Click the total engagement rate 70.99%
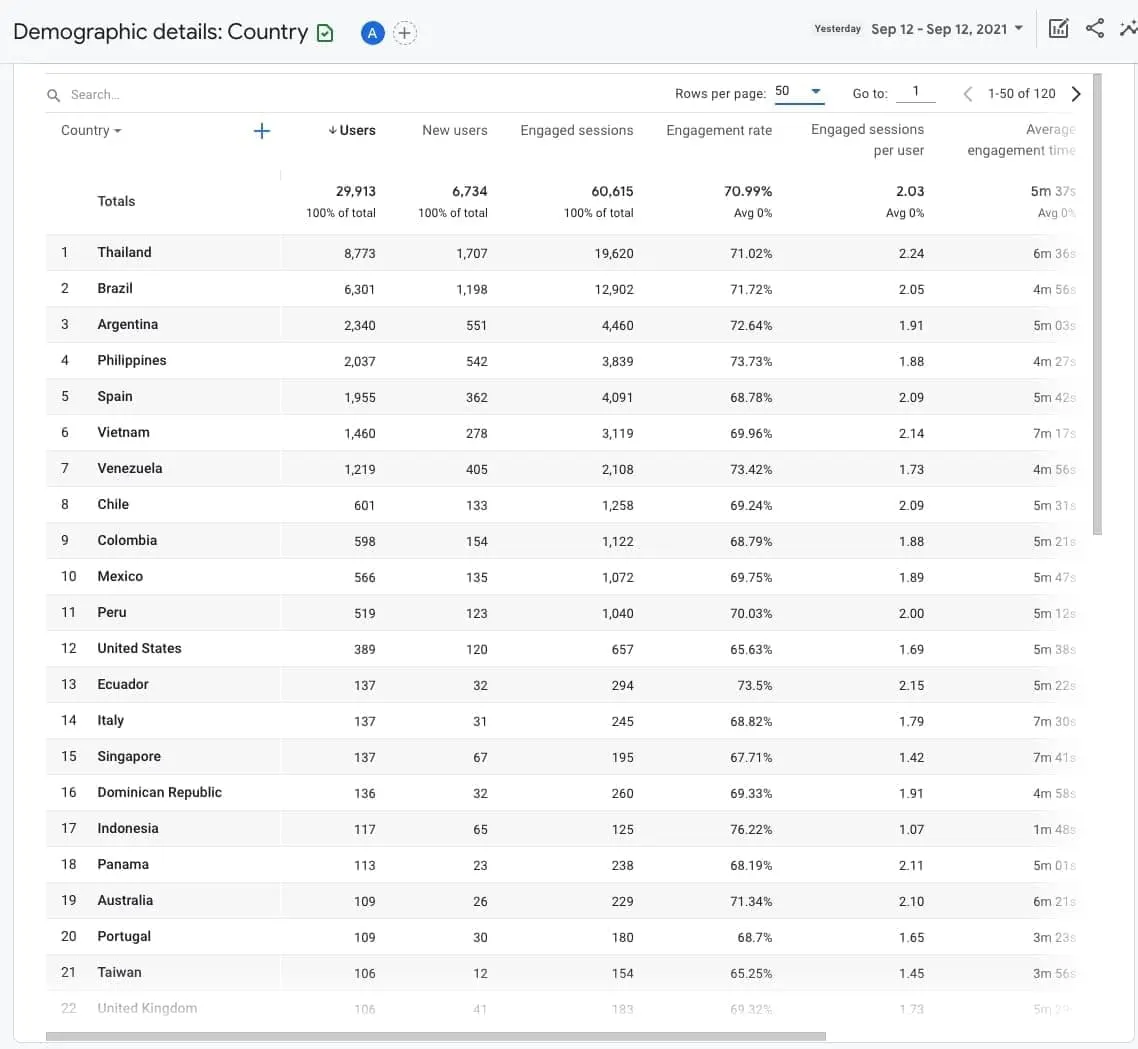 pyautogui.click(x=748, y=192)
